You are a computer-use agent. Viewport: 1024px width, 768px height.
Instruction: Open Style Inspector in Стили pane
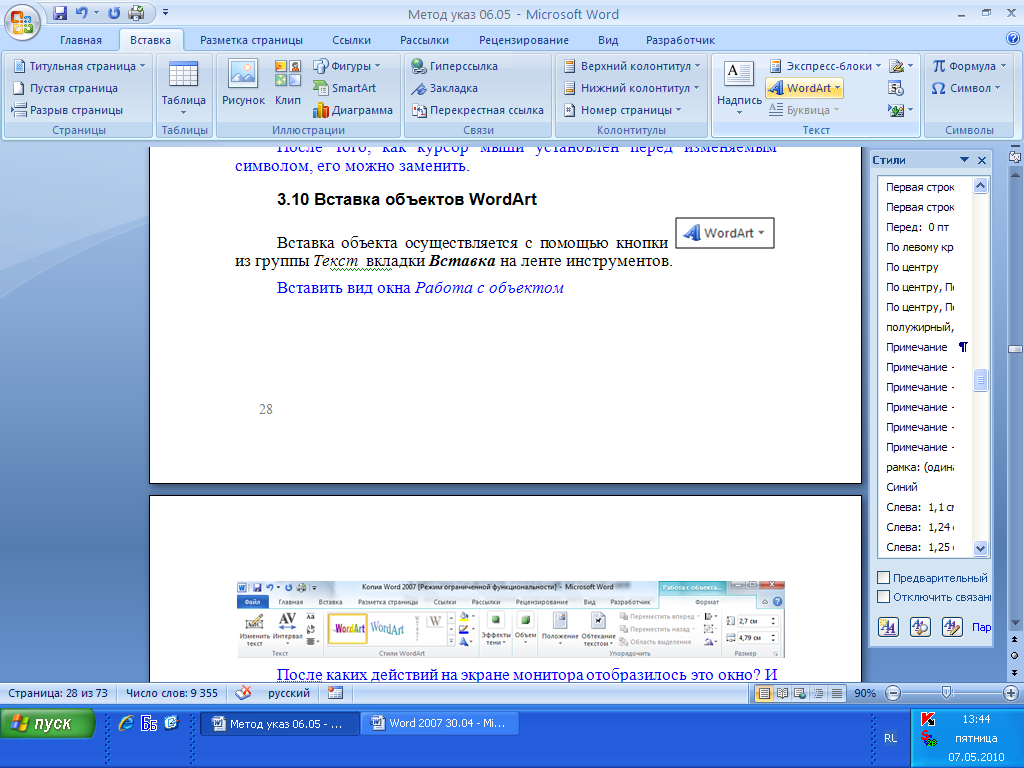pos(920,627)
